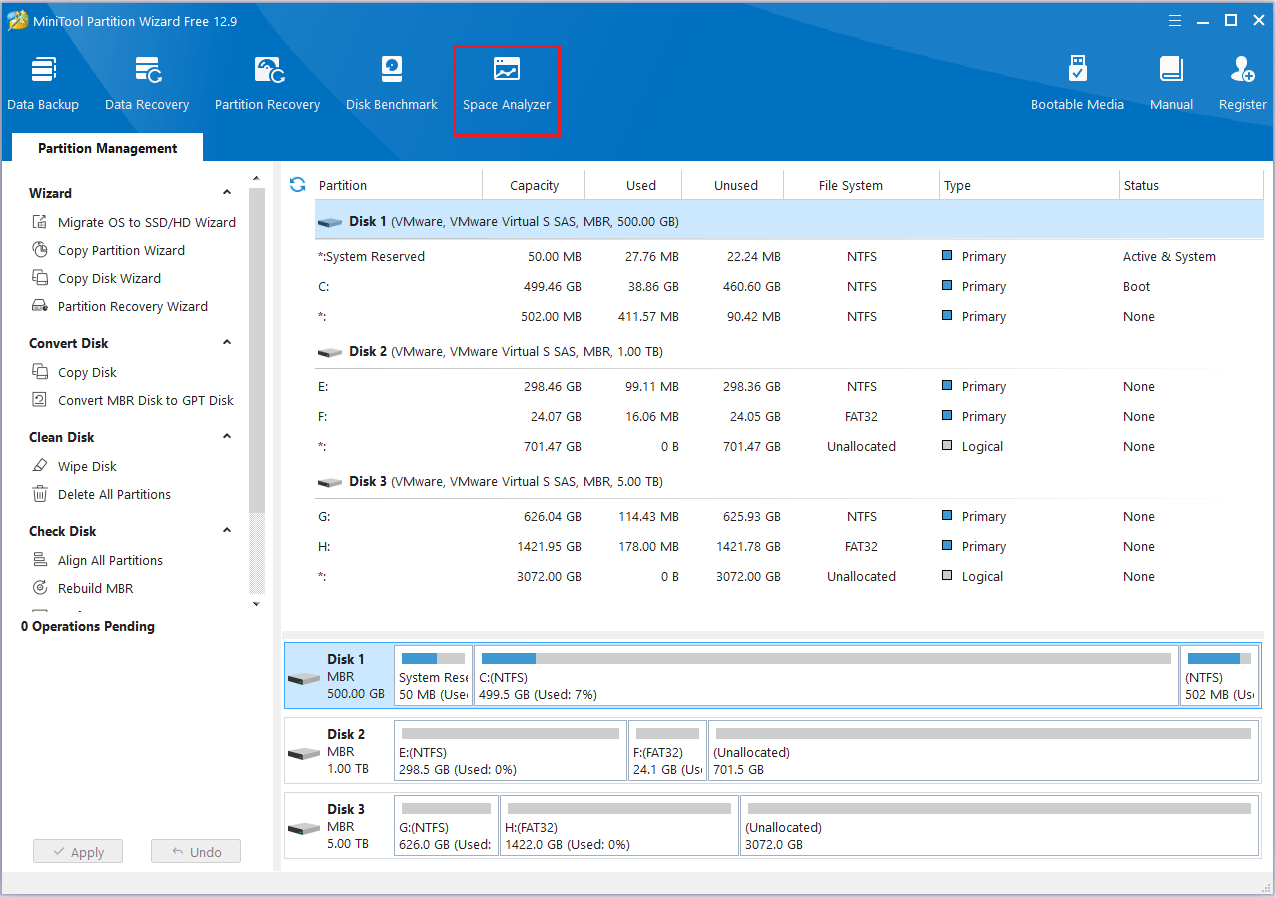Open Migrate OS to SSD/HD Wizard

(144, 222)
